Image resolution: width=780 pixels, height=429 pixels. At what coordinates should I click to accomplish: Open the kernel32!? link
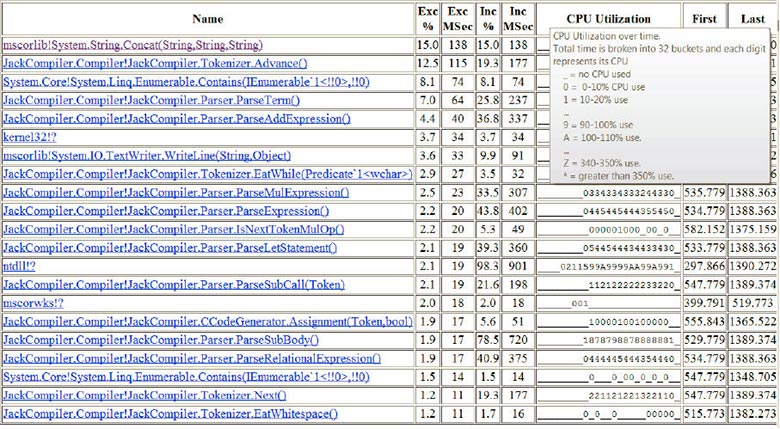point(30,137)
